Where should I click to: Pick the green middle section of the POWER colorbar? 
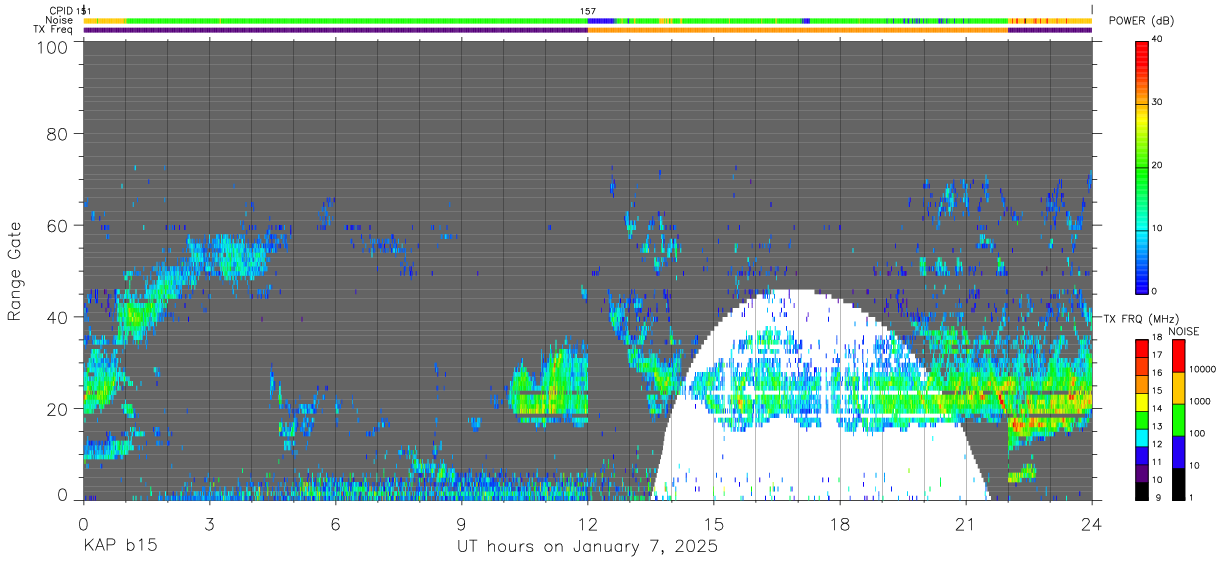point(1142,165)
